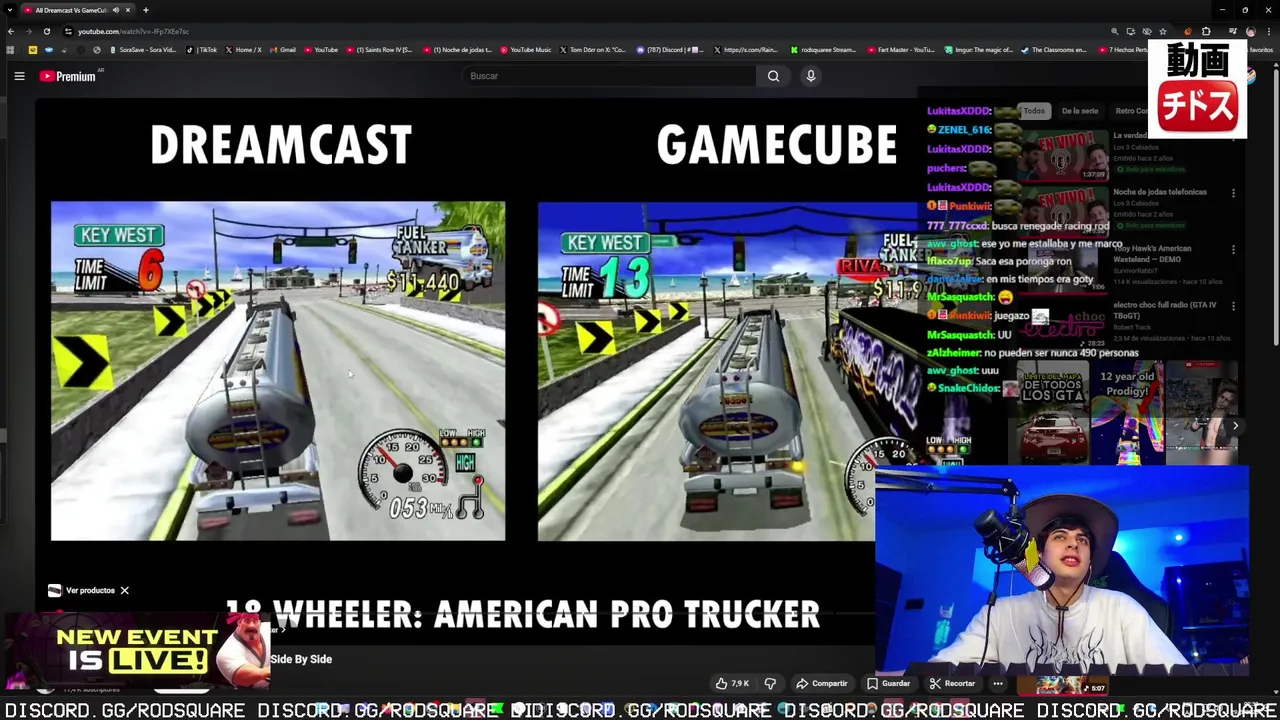Open Home / X bookmark
Viewport: 1280px width, 720px height.
pyautogui.click(x=243, y=49)
